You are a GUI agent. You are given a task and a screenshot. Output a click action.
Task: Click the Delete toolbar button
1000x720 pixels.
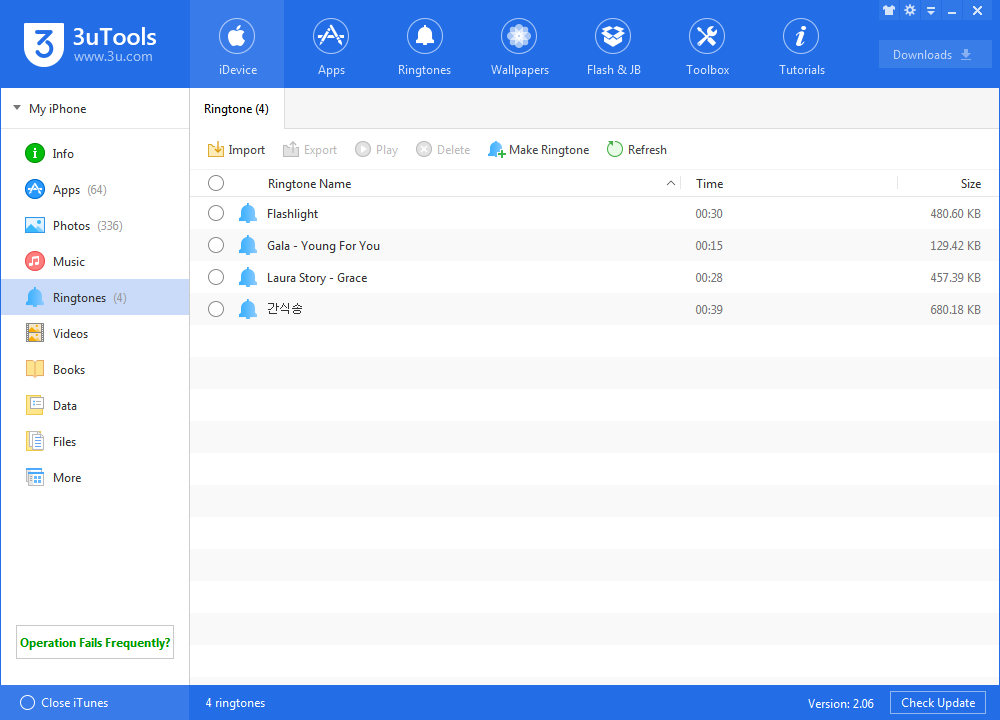(443, 150)
